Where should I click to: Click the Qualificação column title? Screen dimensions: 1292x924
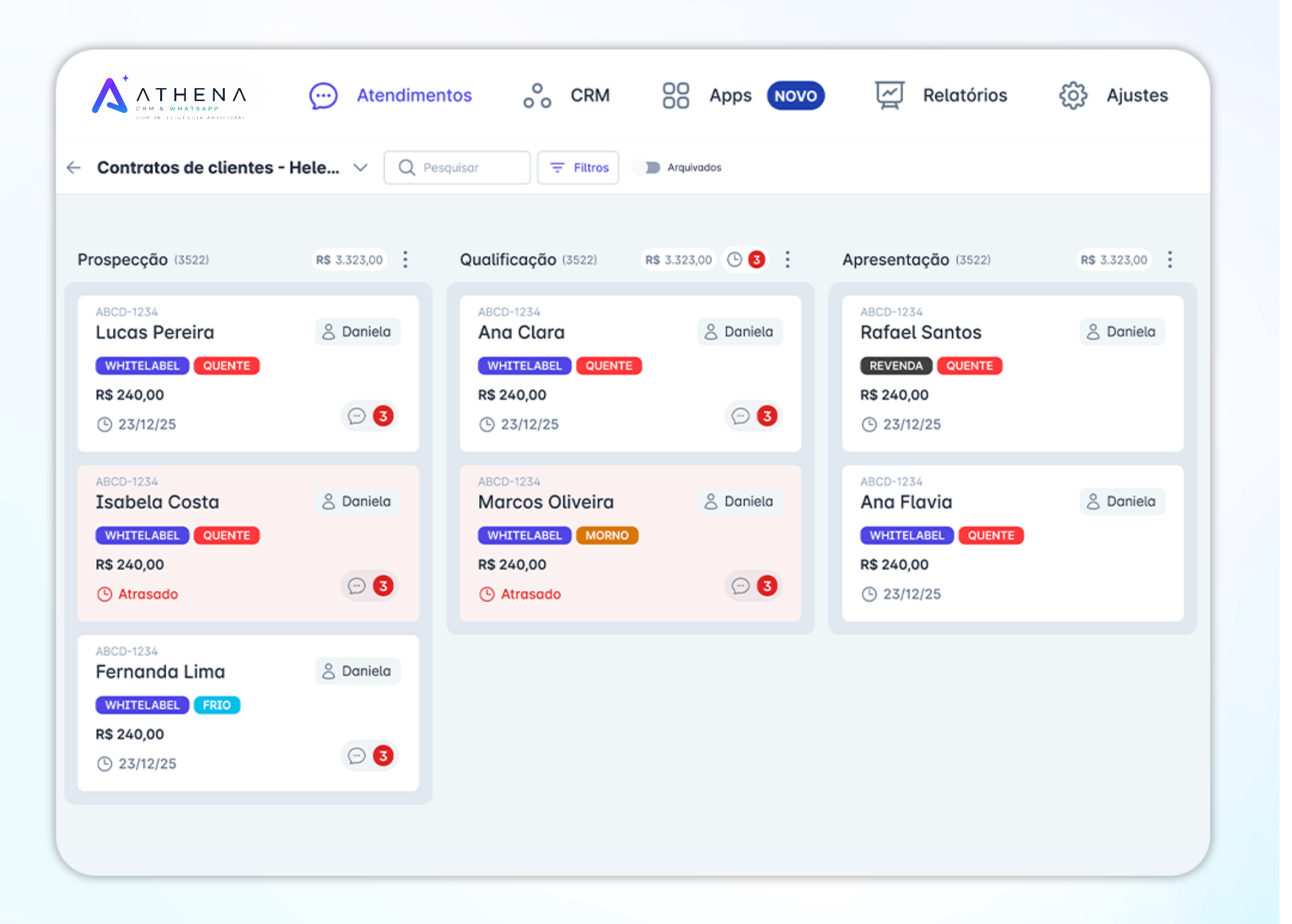tap(508, 260)
